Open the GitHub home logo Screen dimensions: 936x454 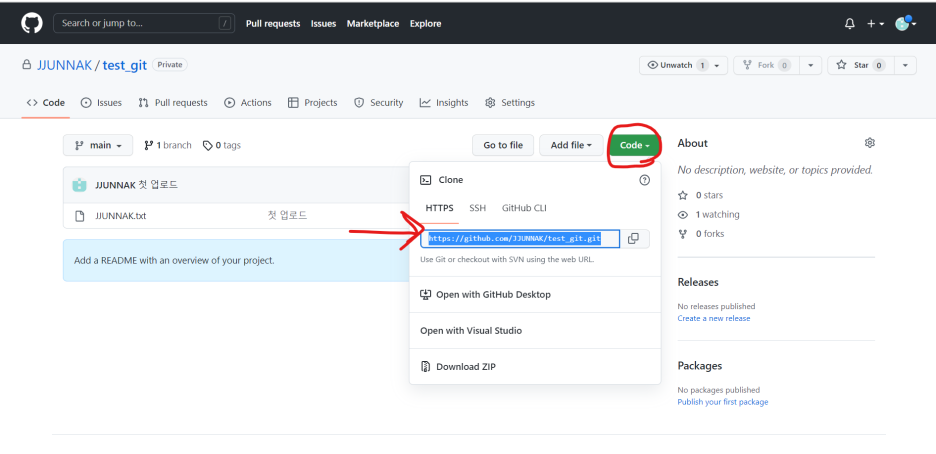point(32,23)
